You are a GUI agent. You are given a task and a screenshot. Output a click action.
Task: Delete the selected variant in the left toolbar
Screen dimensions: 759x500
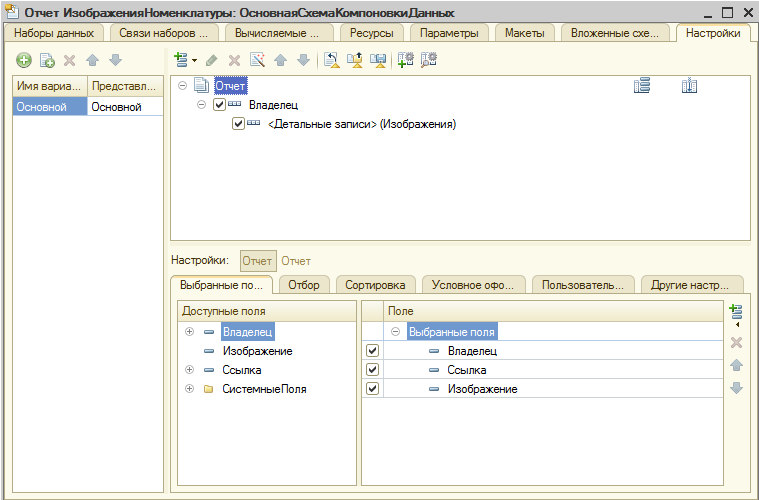[70, 61]
